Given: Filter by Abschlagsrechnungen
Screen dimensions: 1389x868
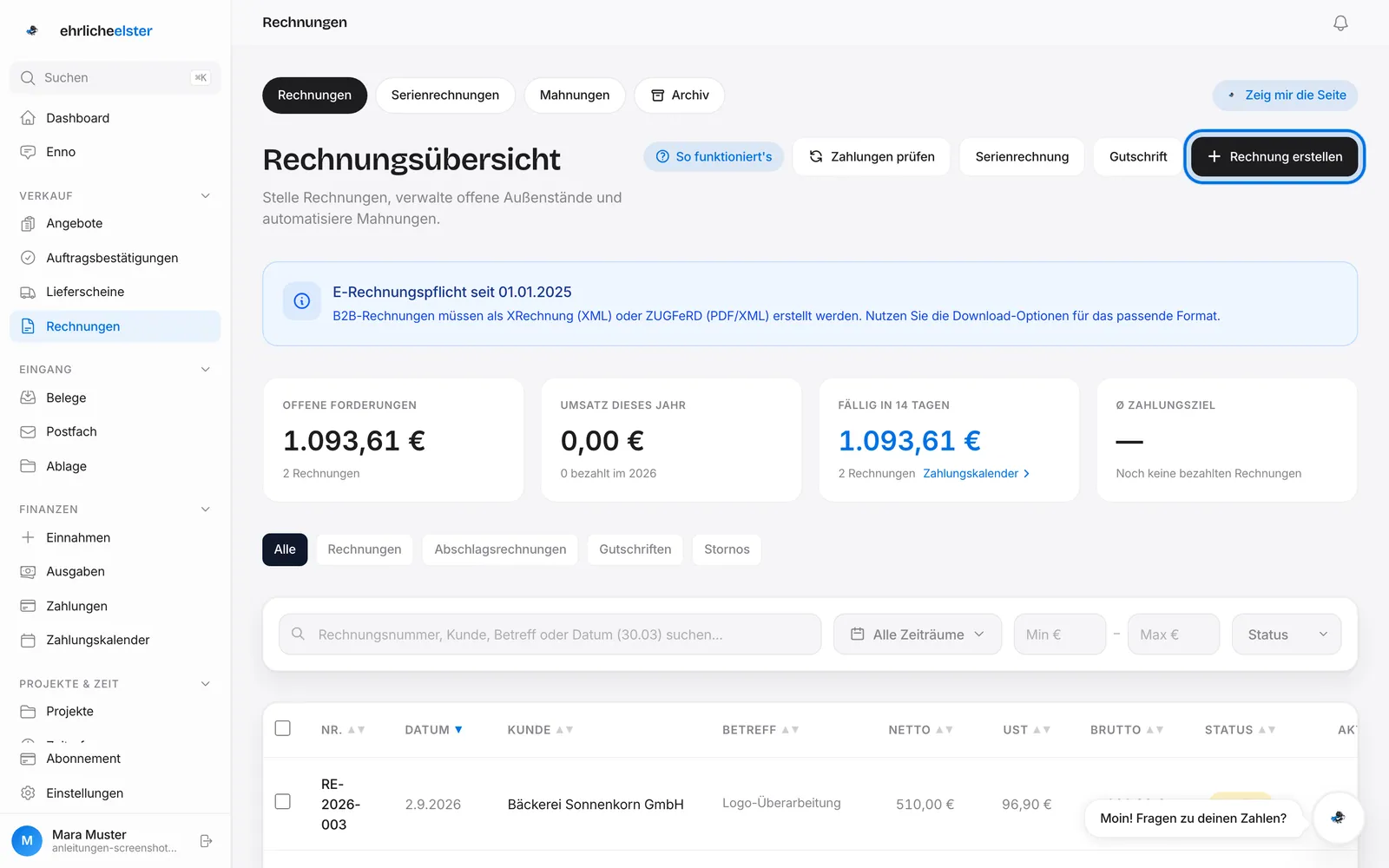Looking at the screenshot, I should (500, 549).
